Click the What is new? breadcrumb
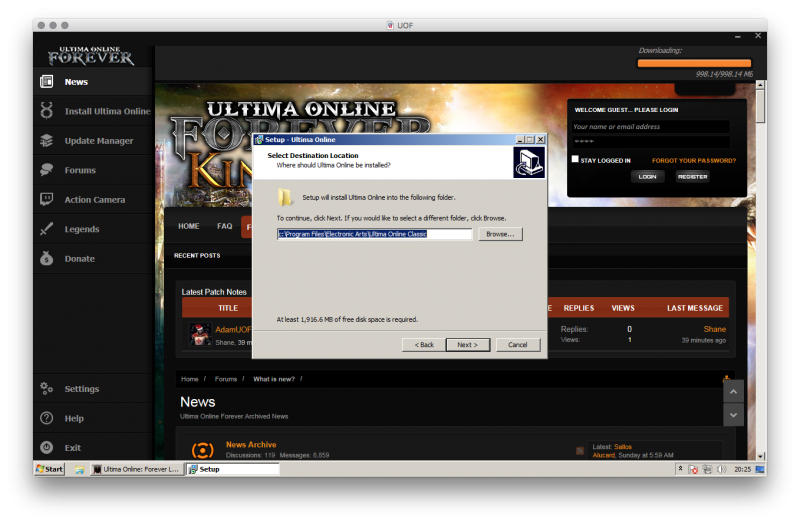This screenshot has height=524, width=800. 274,379
